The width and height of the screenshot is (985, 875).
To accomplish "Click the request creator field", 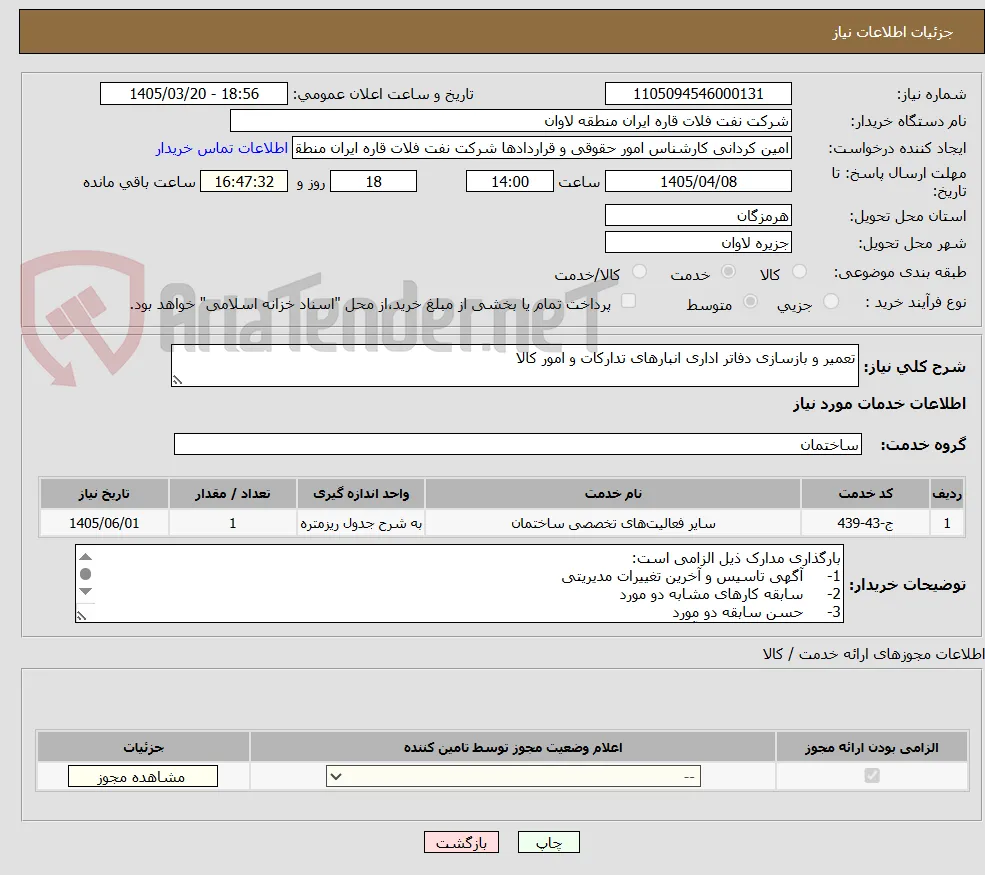I will click(541, 148).
